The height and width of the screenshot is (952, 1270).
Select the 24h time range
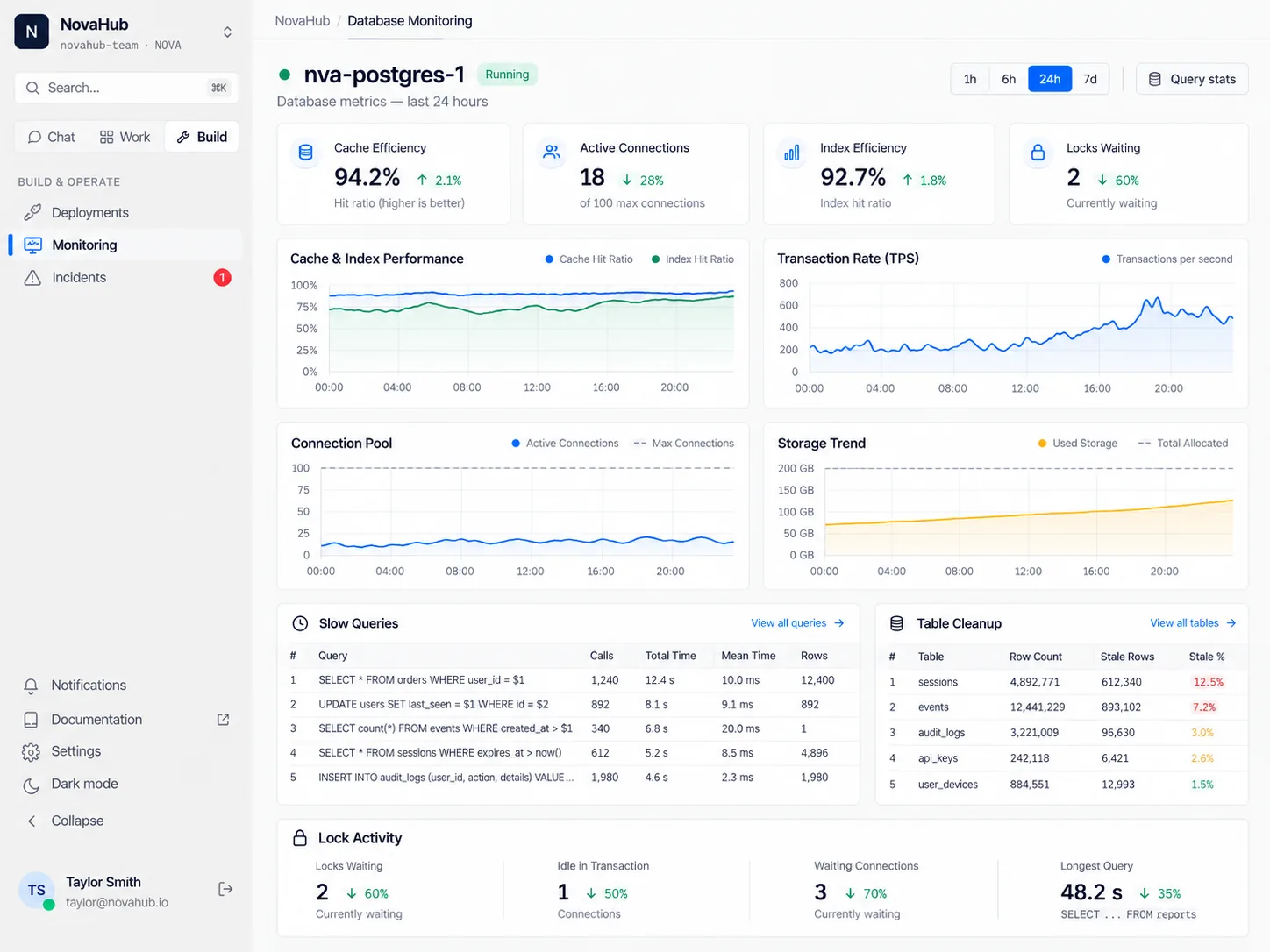pos(1050,79)
